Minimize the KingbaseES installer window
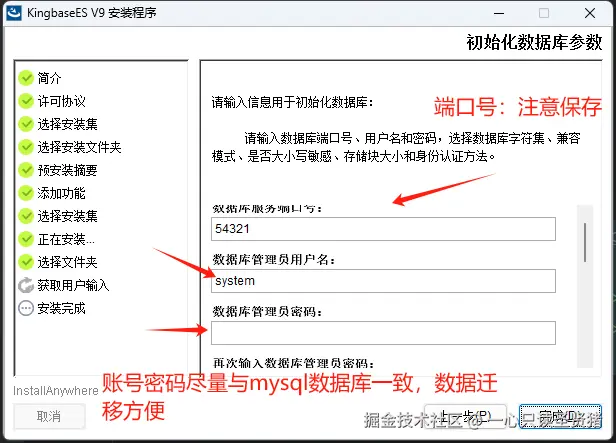The image size is (616, 443). [x=499, y=13]
